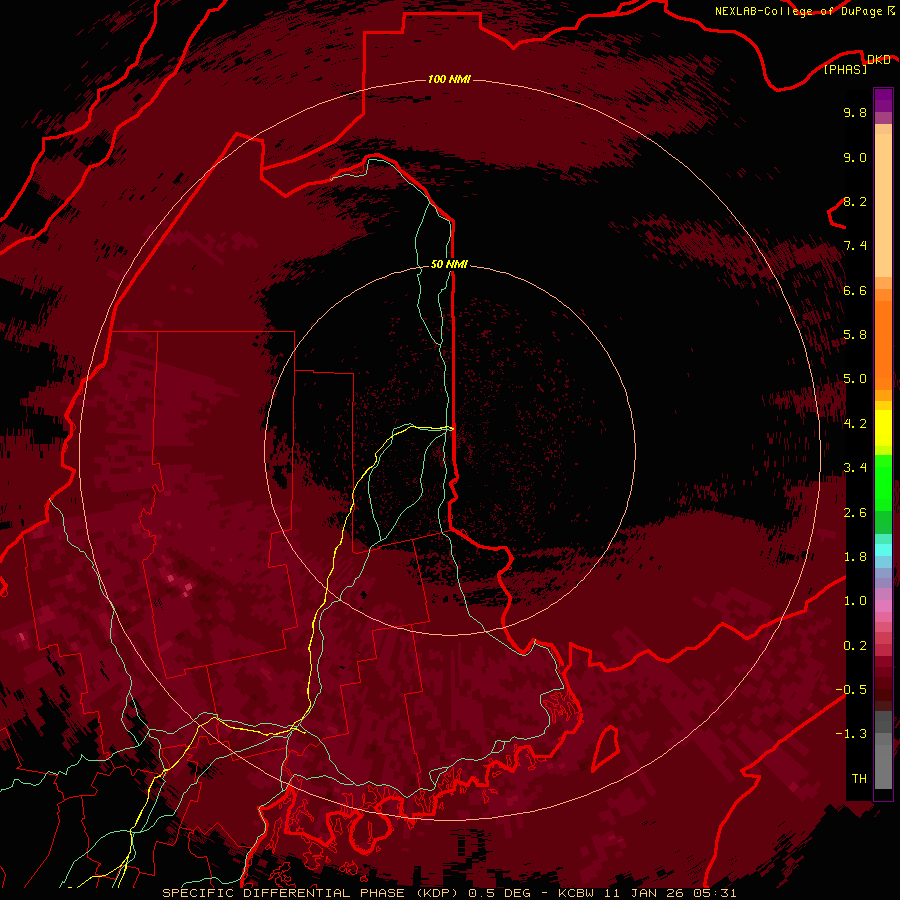The height and width of the screenshot is (900, 900).
Task: Click the 2.6 scale value
Action: click(855, 513)
